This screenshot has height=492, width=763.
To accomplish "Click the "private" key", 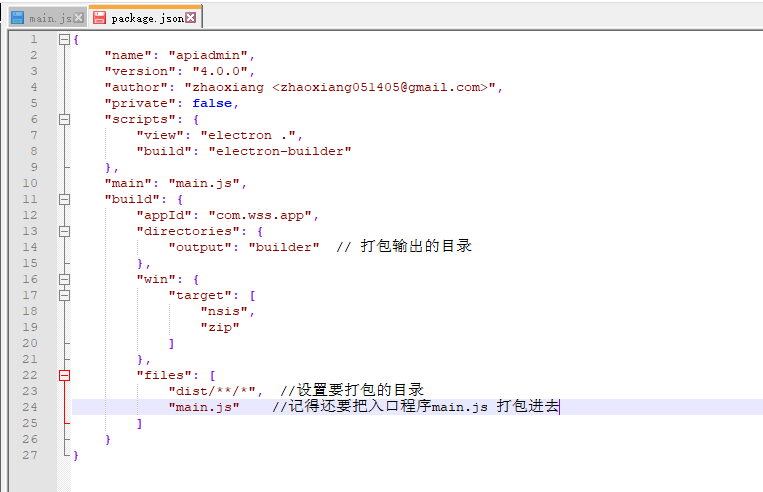I will tap(139, 103).
